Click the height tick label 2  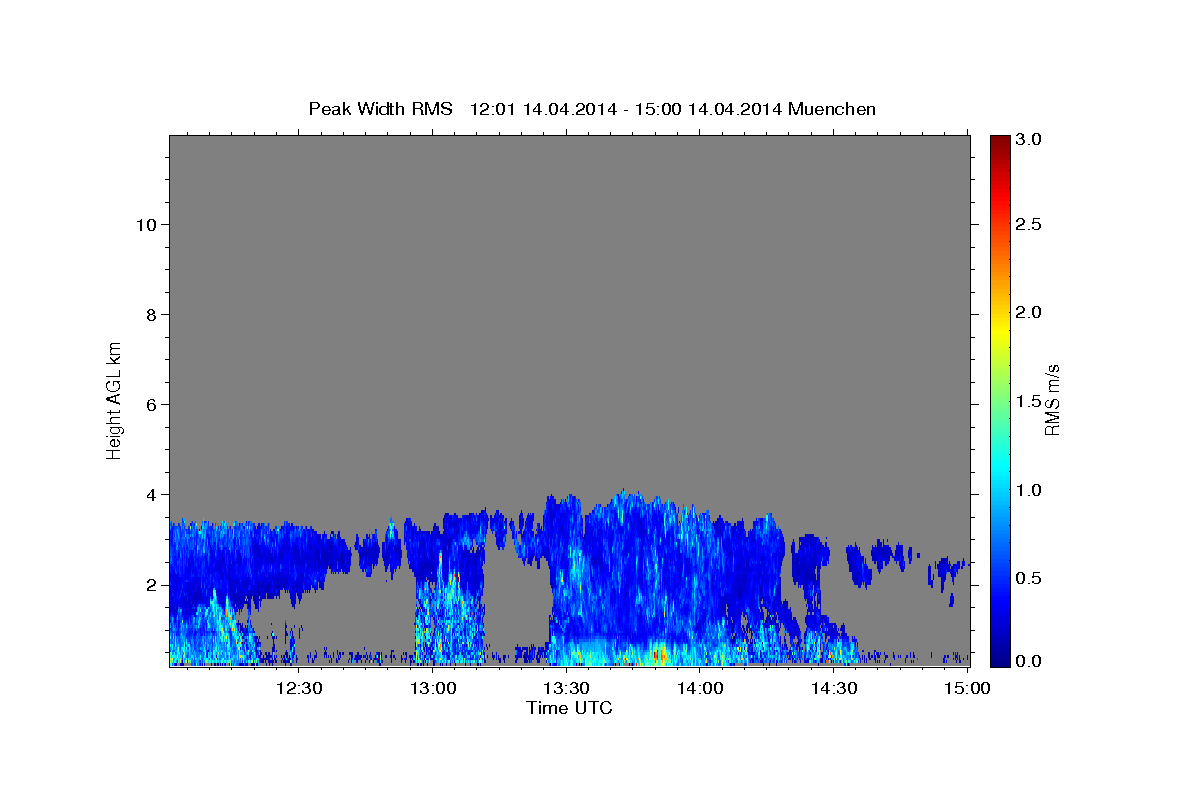153,585
